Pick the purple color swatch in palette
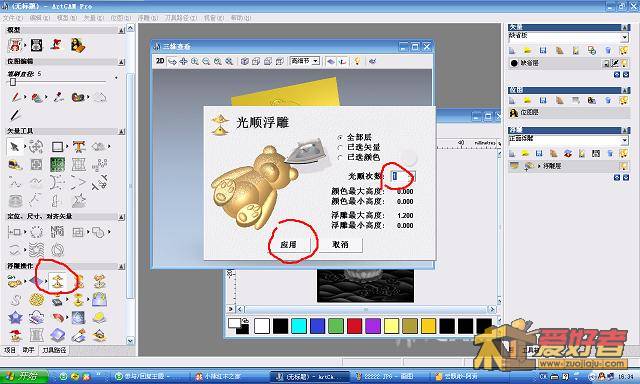 (373, 326)
